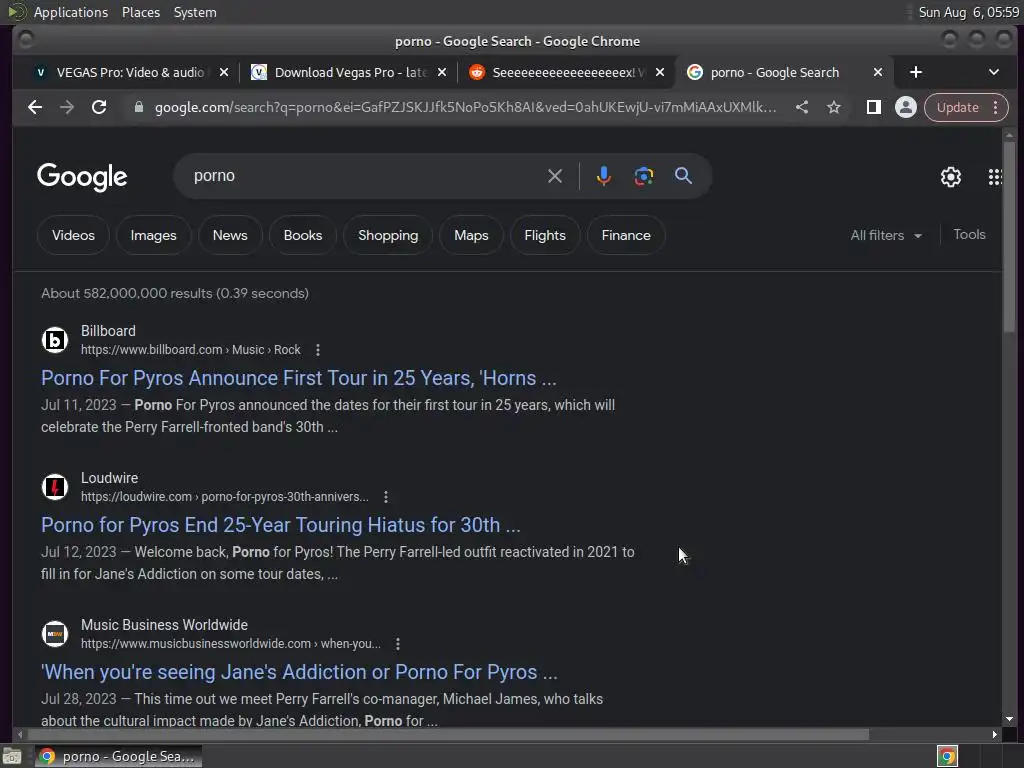Click the Billboard site favicon
Screen dimensions: 1024x768
pyautogui.click(x=55, y=340)
